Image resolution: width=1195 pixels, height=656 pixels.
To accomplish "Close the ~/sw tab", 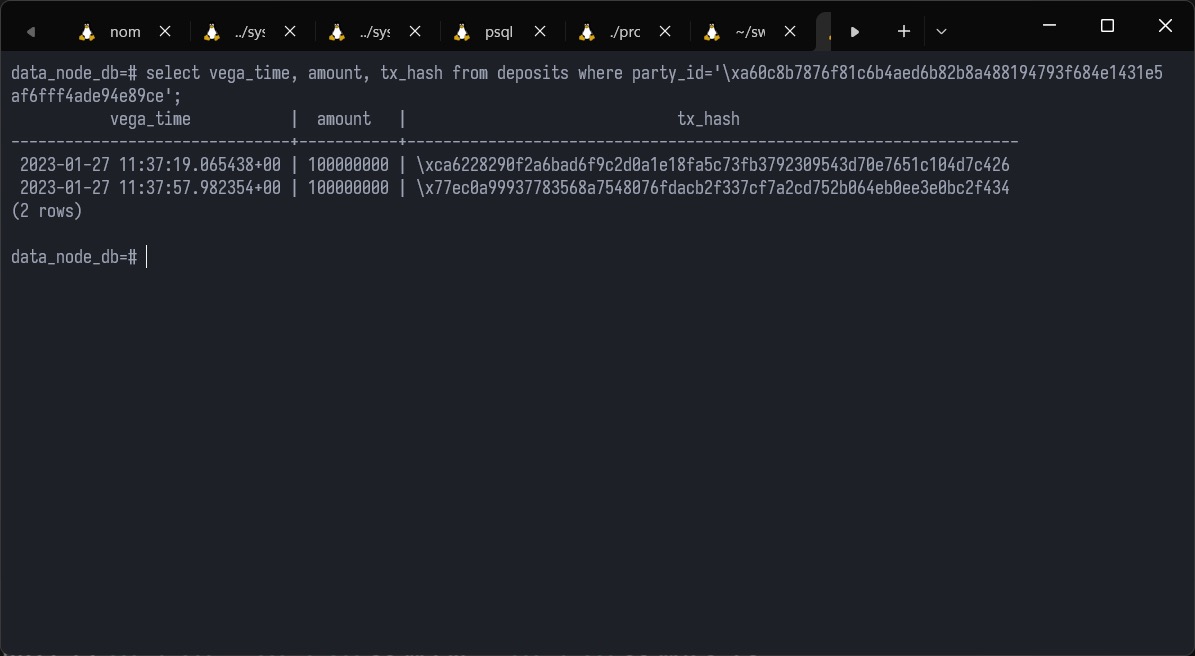I will pos(789,31).
